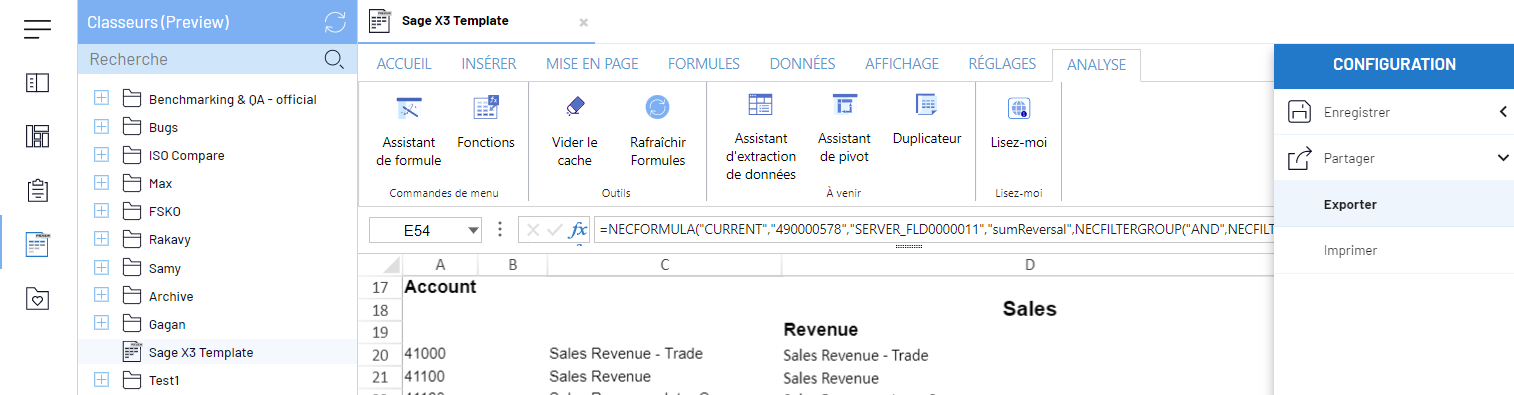The width and height of the screenshot is (1514, 395).
Task: Click the Partager share icon
Action: 1299,158
